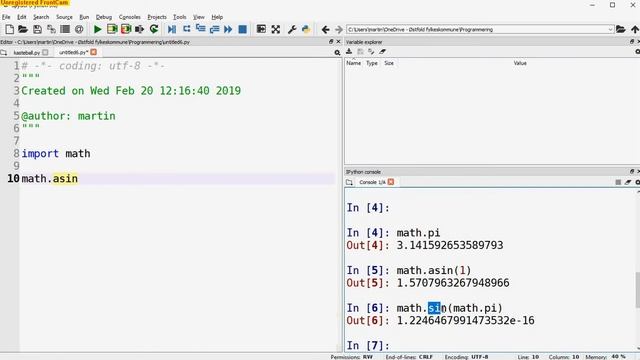This screenshot has width=640, height=360.
Task: Open the PYTHONPATH manager icon
Action: click(x=306, y=29)
